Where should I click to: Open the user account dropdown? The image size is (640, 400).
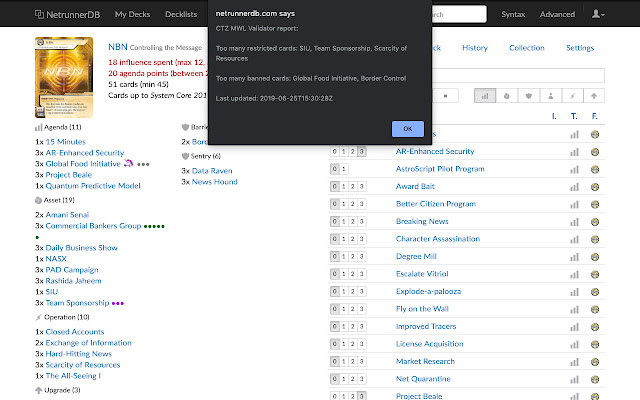pos(598,14)
